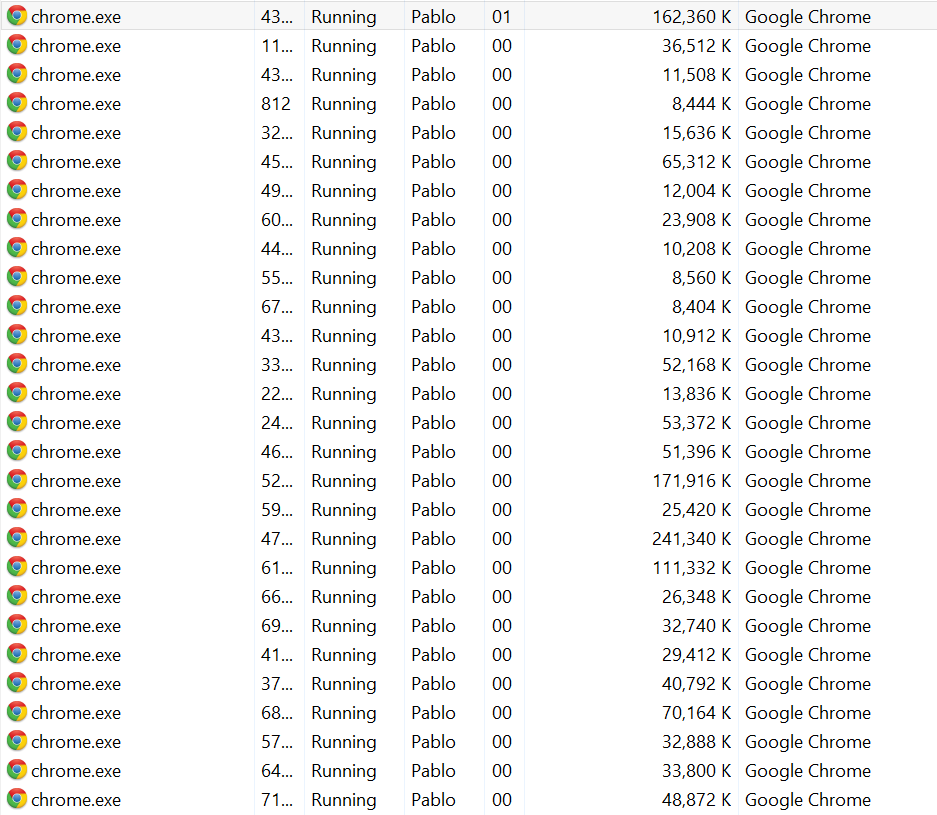Screen dimensions: 937x815
Task: Click the Chrome icon in the 15,636 K row
Action: [17, 132]
